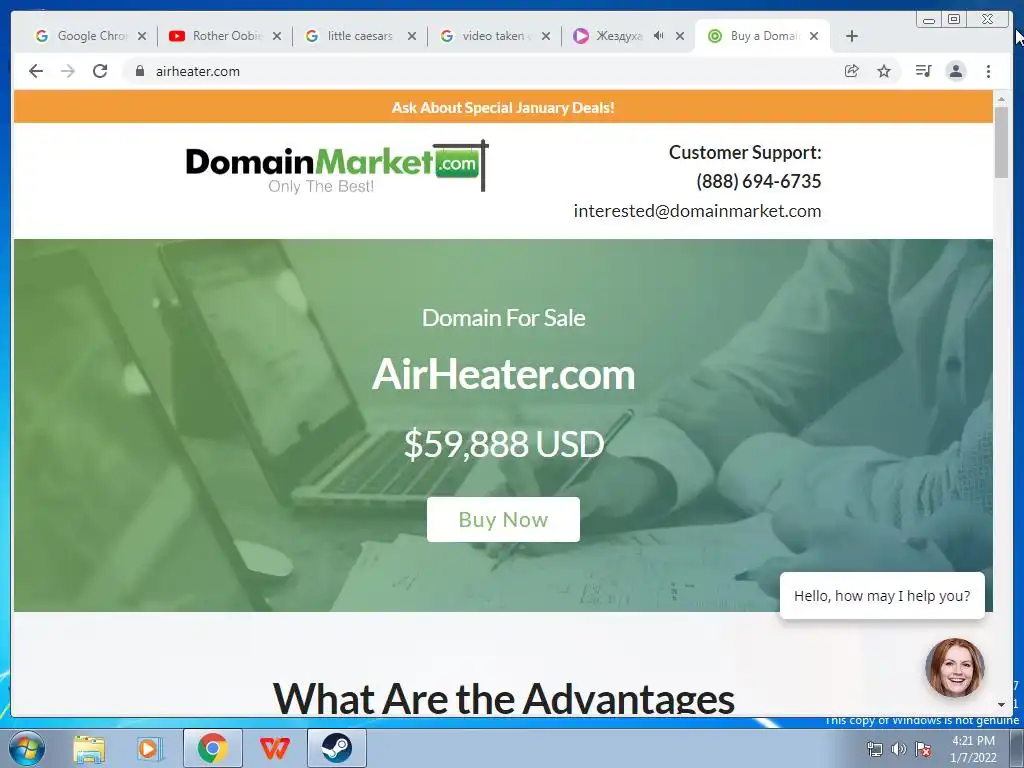
Task: Open the media control icon
Action: click(923, 71)
